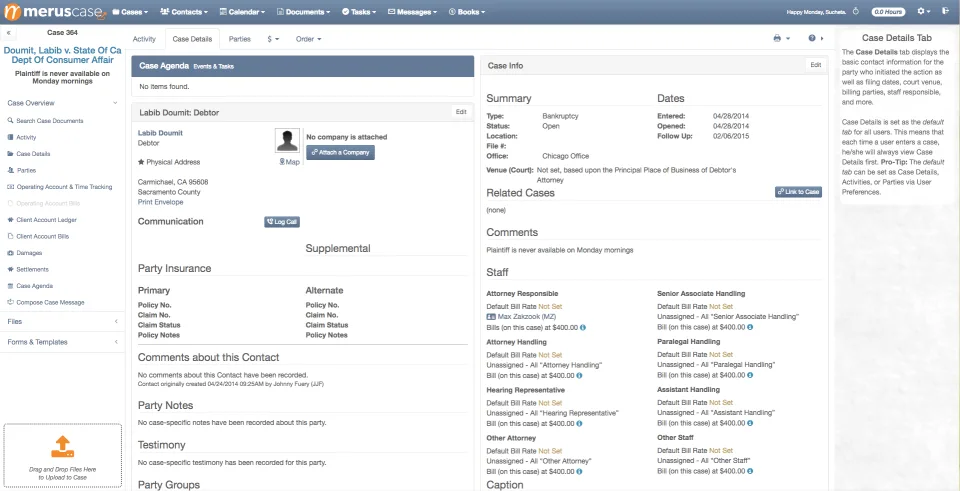Image resolution: width=960 pixels, height=491 pixels.
Task: Open the Calendar menu in top bar
Action: (x=242, y=12)
